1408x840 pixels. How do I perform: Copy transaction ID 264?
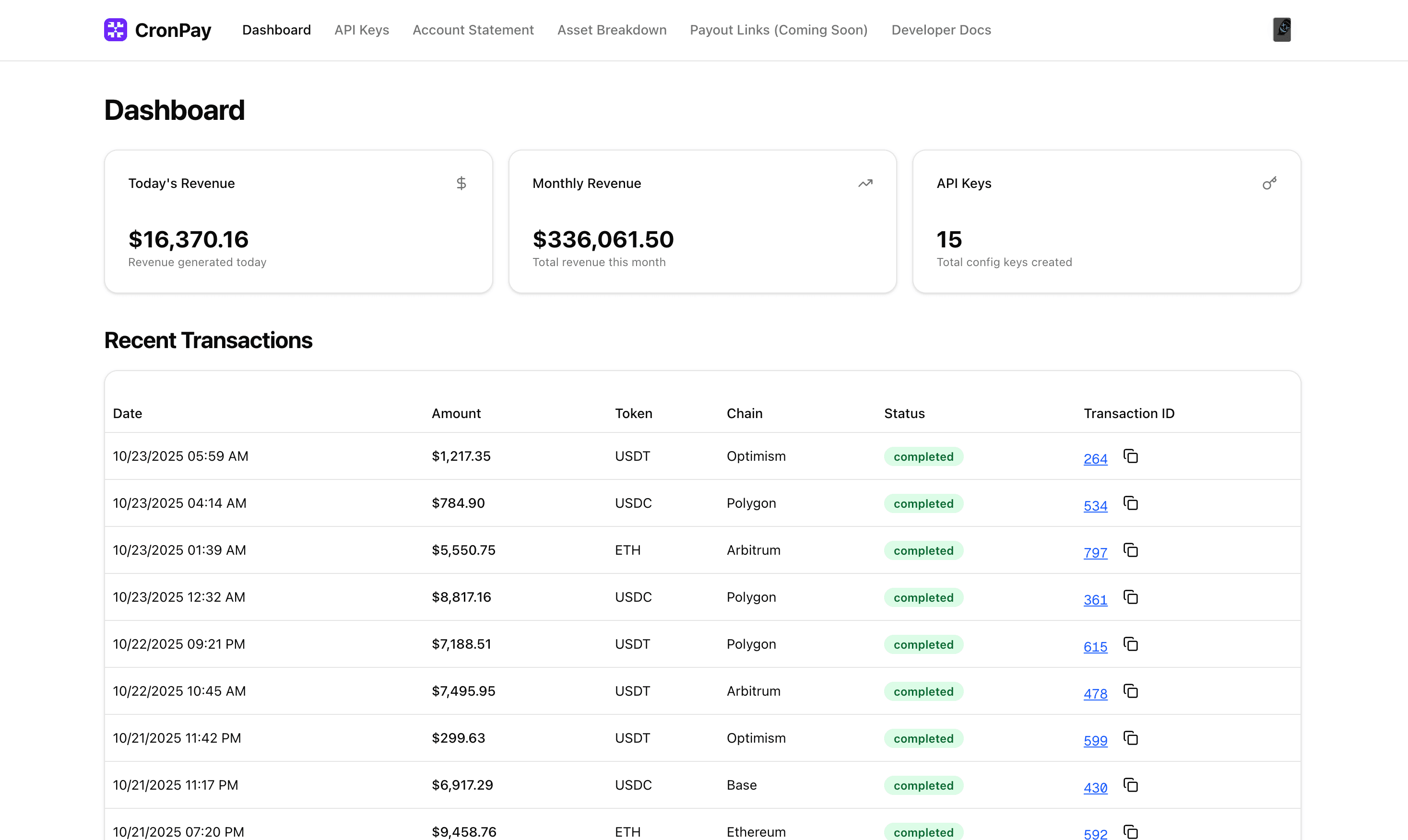[x=1131, y=456]
